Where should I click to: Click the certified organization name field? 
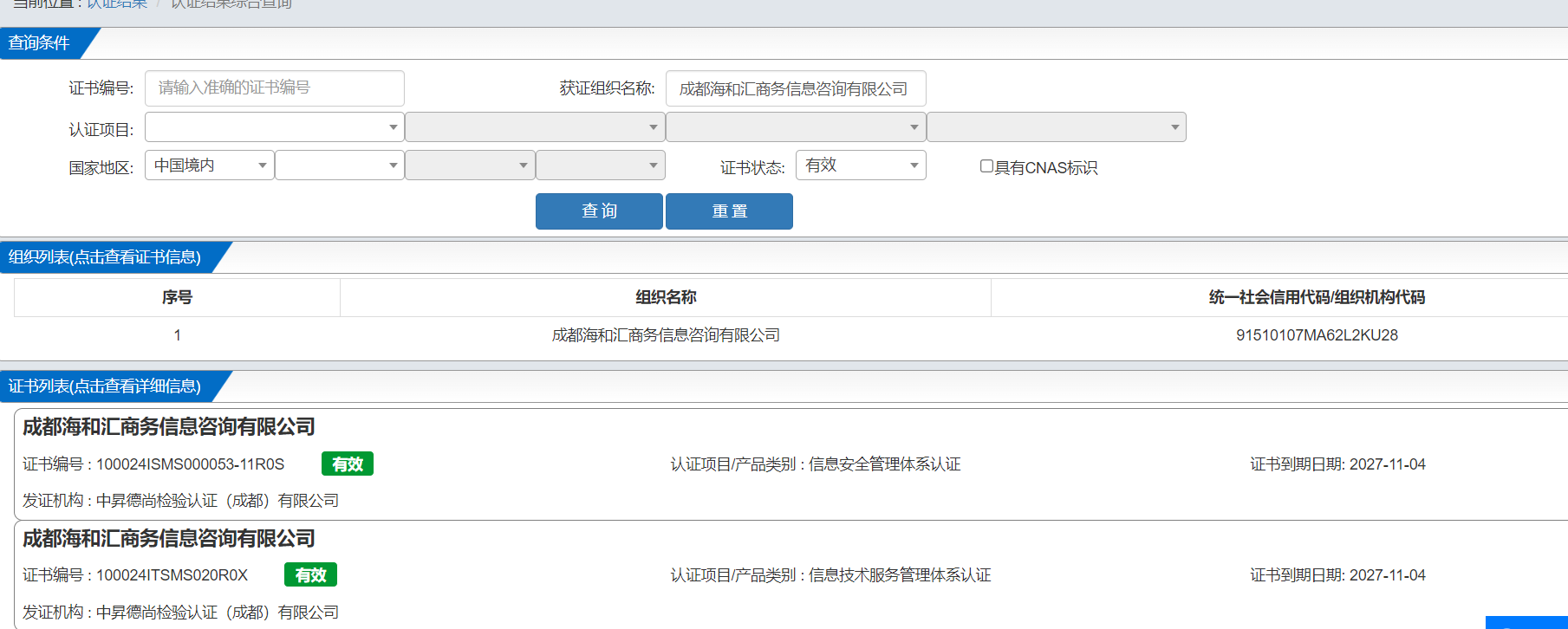pos(796,88)
